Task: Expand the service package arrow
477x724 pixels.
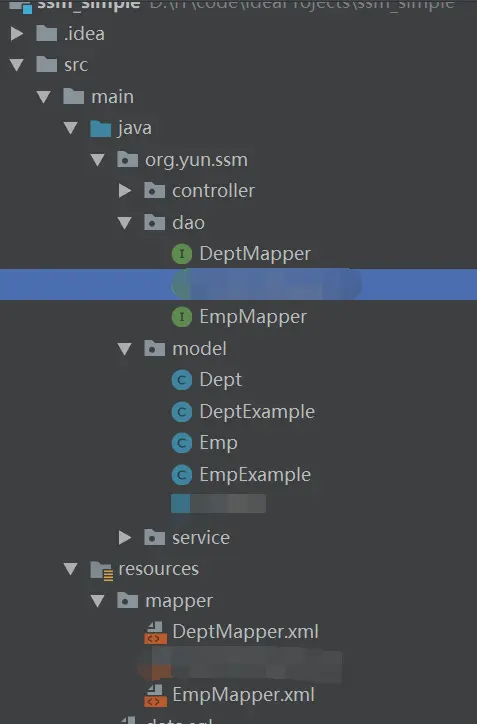Action: tap(125, 537)
